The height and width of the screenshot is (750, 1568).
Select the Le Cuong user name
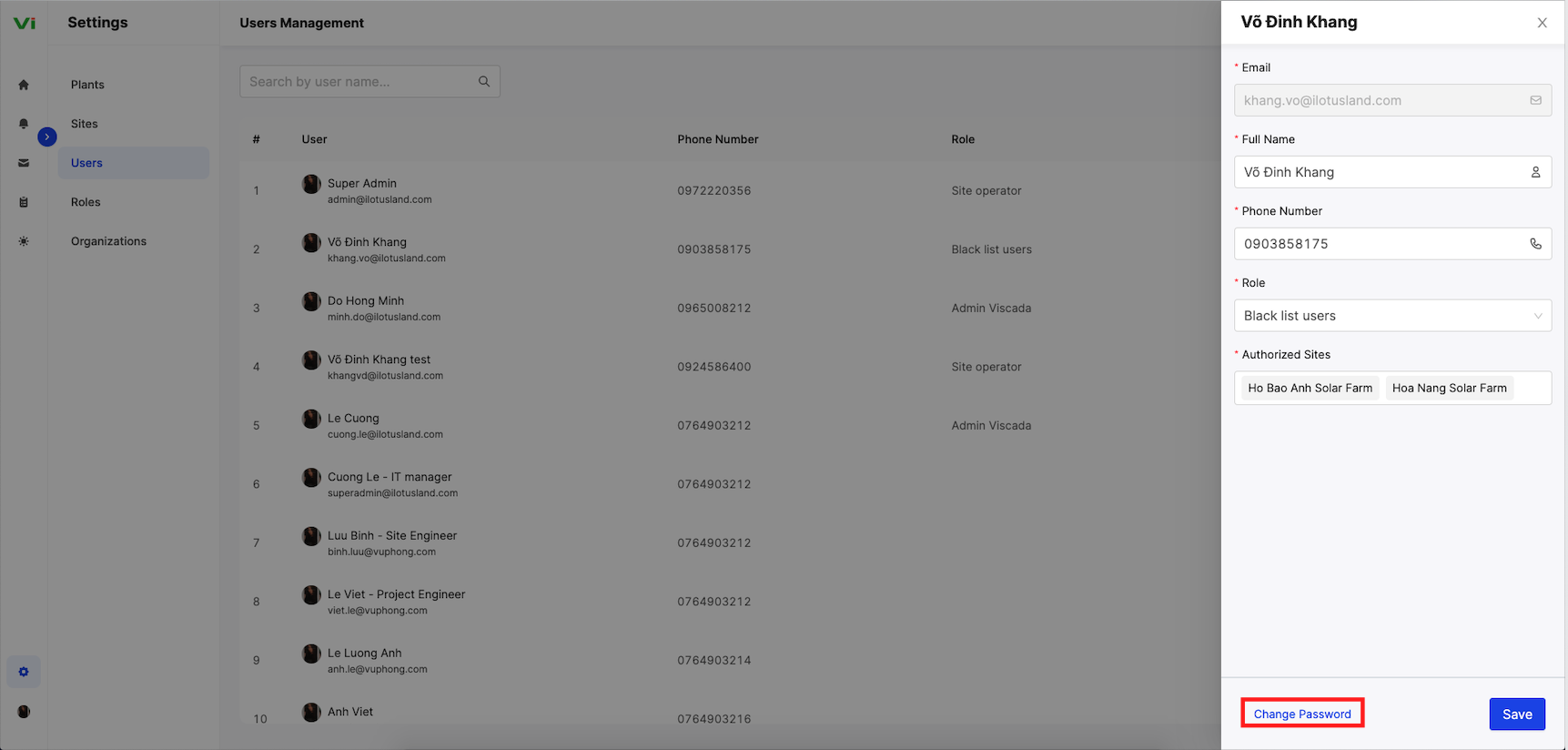[353, 418]
